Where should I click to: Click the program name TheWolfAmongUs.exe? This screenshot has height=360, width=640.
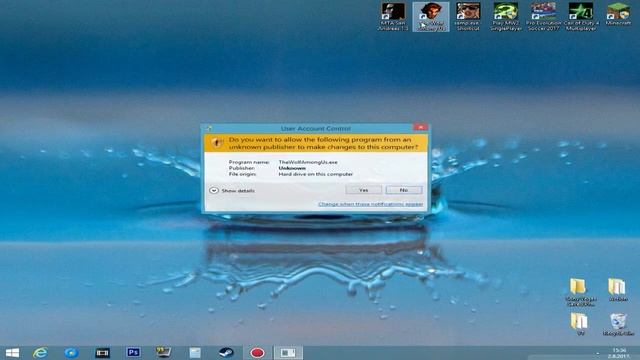[308, 162]
